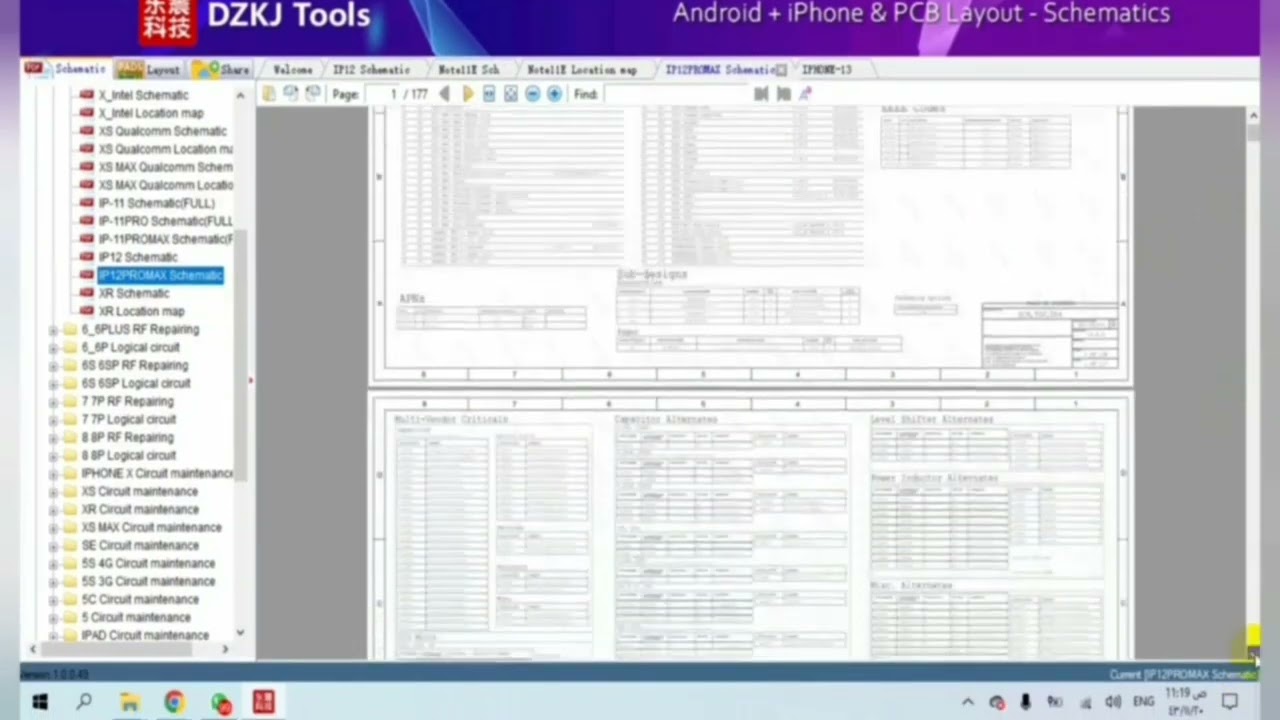The width and height of the screenshot is (1280, 720).
Task: Expand XS Circuit maintenance folder
Action: point(53,492)
